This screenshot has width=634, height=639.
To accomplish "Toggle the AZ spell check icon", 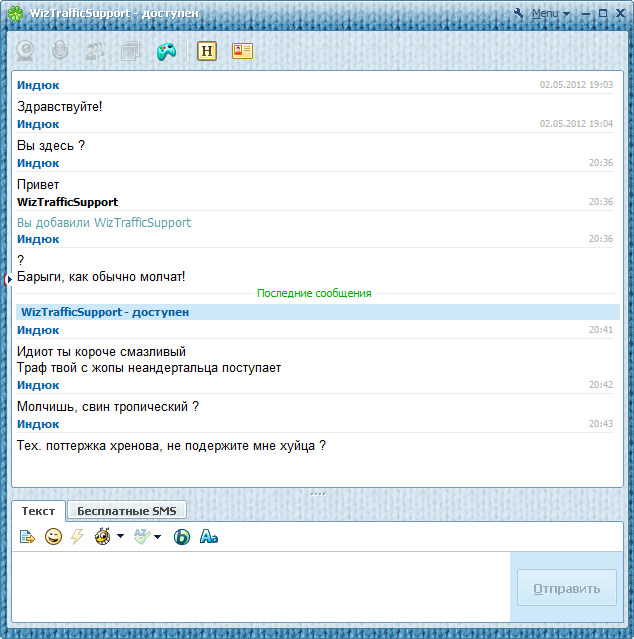I will 142,537.
